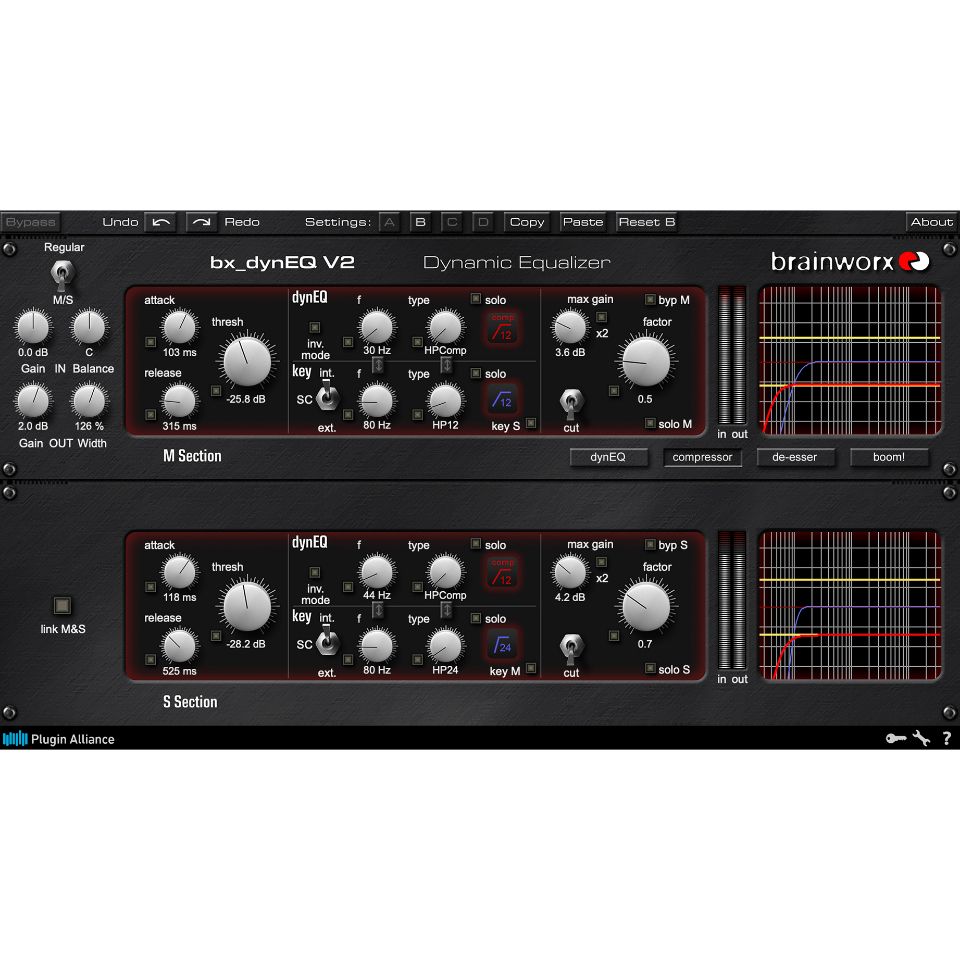Click the M Section factor knob
The width and height of the screenshot is (960, 960).
pyautogui.click(x=646, y=362)
